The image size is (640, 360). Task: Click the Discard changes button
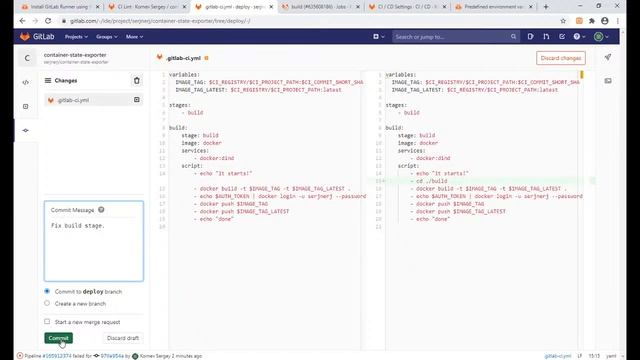[x=561, y=58]
